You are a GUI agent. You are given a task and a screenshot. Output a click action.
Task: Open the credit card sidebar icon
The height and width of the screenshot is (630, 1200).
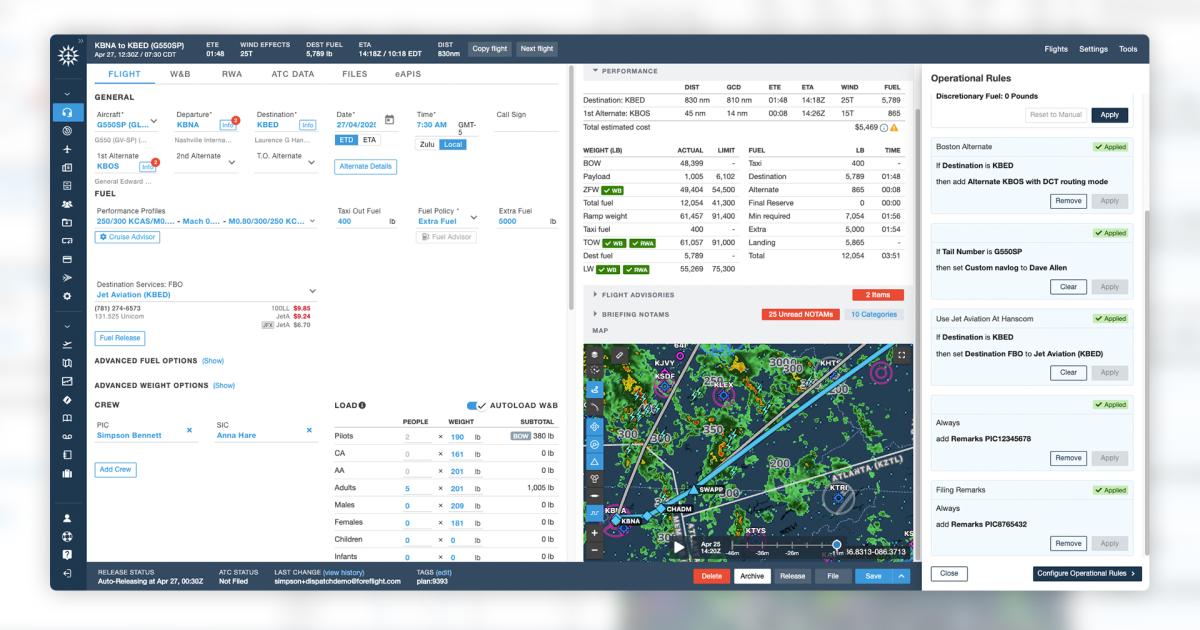click(x=67, y=259)
